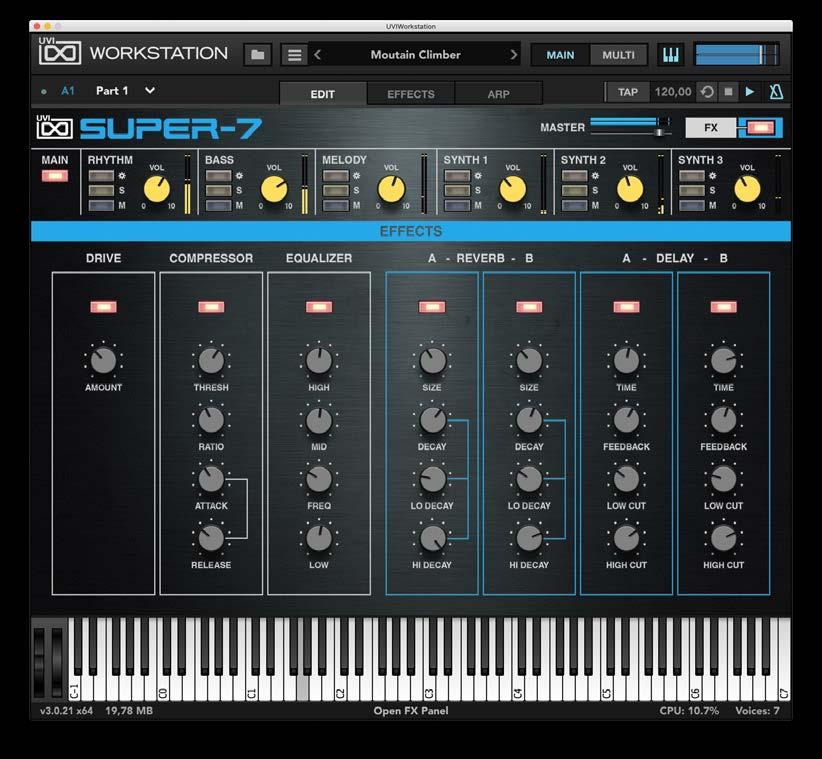Open the folder browser icon
Viewport: 822px width, 759px height.
click(257, 55)
